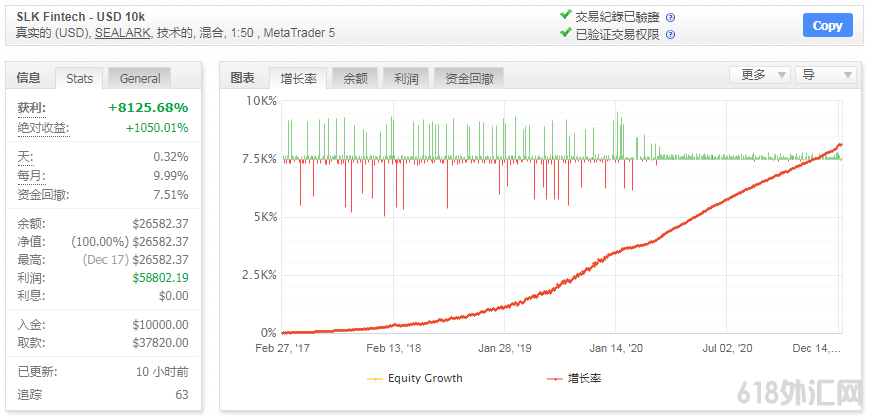Click the $10000.00 deposits value
Screen dimensions: 870x417
point(160,325)
